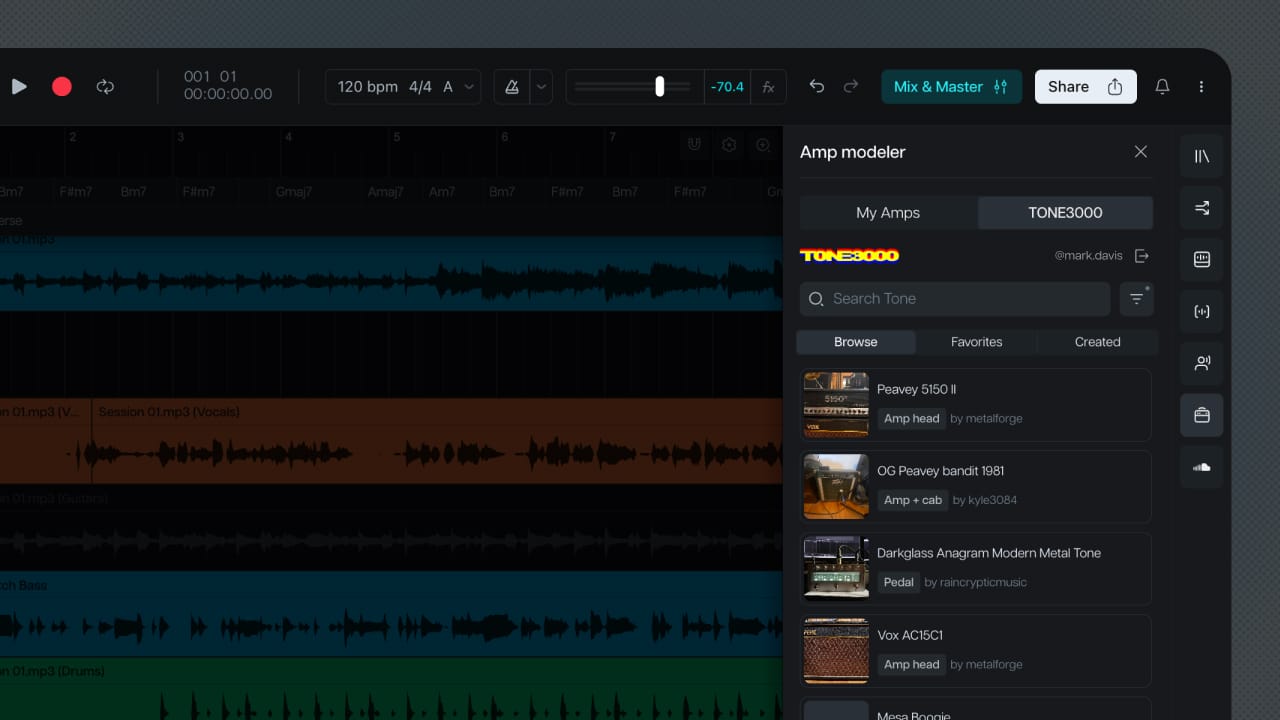
Task: Open notifications bell
Action: pyautogui.click(x=1162, y=87)
